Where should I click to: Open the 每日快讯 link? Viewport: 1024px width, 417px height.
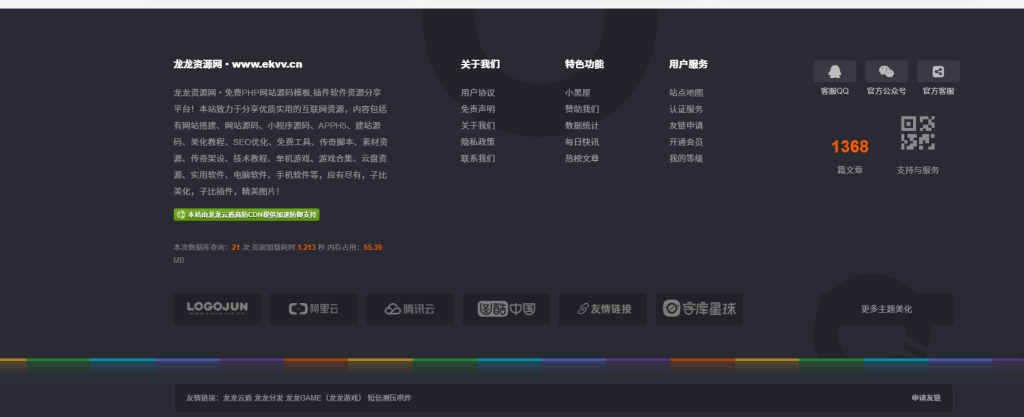point(582,142)
